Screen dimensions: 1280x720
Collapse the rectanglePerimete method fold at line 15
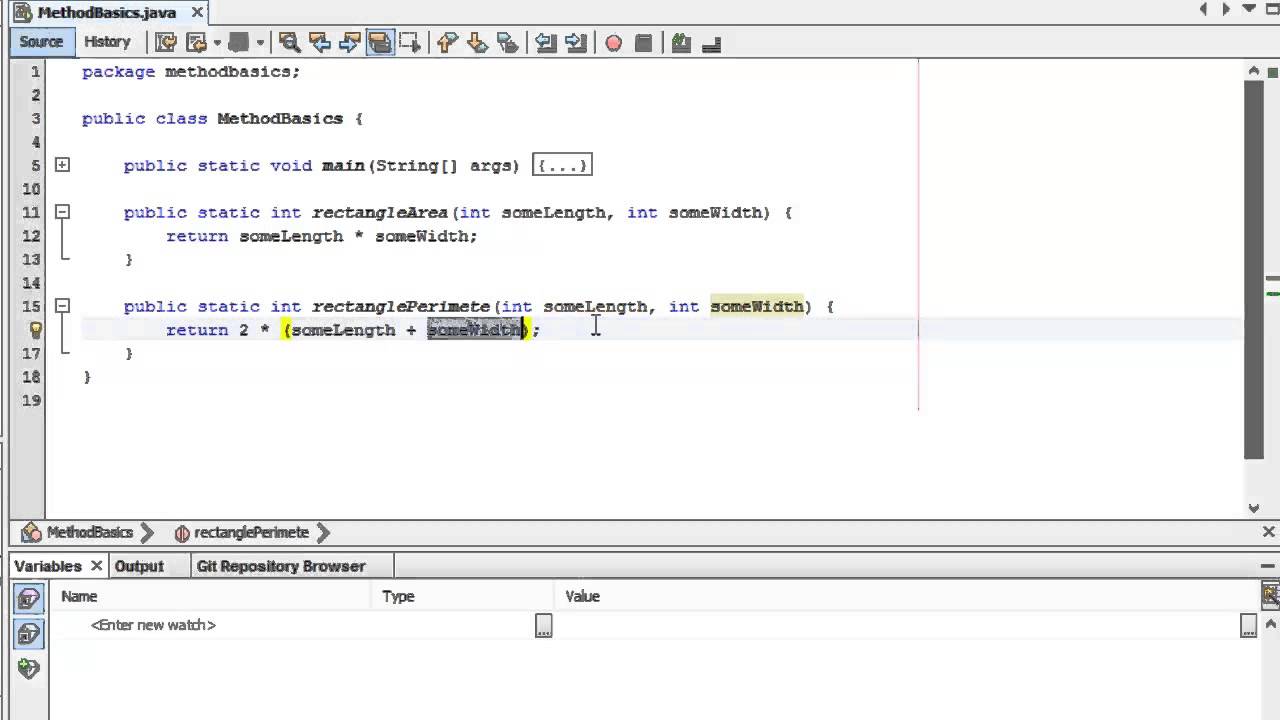(62, 306)
